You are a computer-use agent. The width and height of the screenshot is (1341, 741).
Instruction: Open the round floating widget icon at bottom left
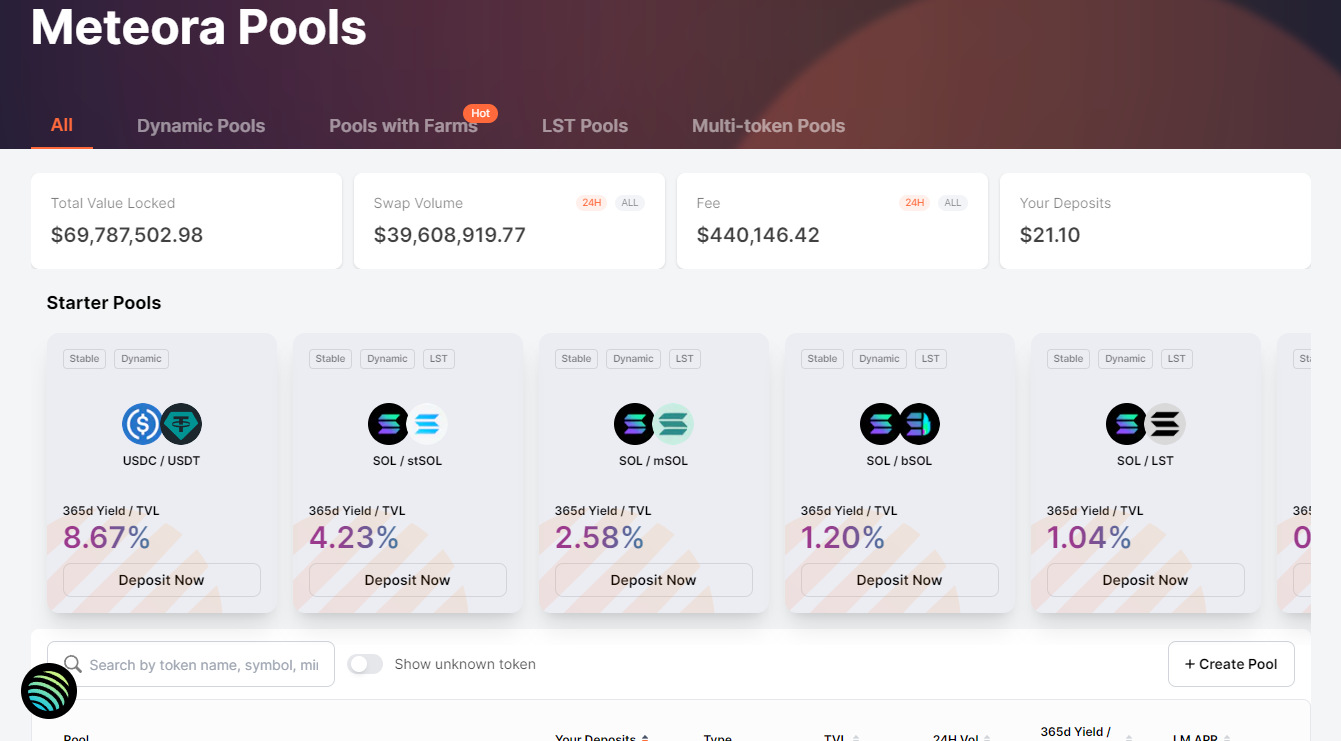(49, 691)
